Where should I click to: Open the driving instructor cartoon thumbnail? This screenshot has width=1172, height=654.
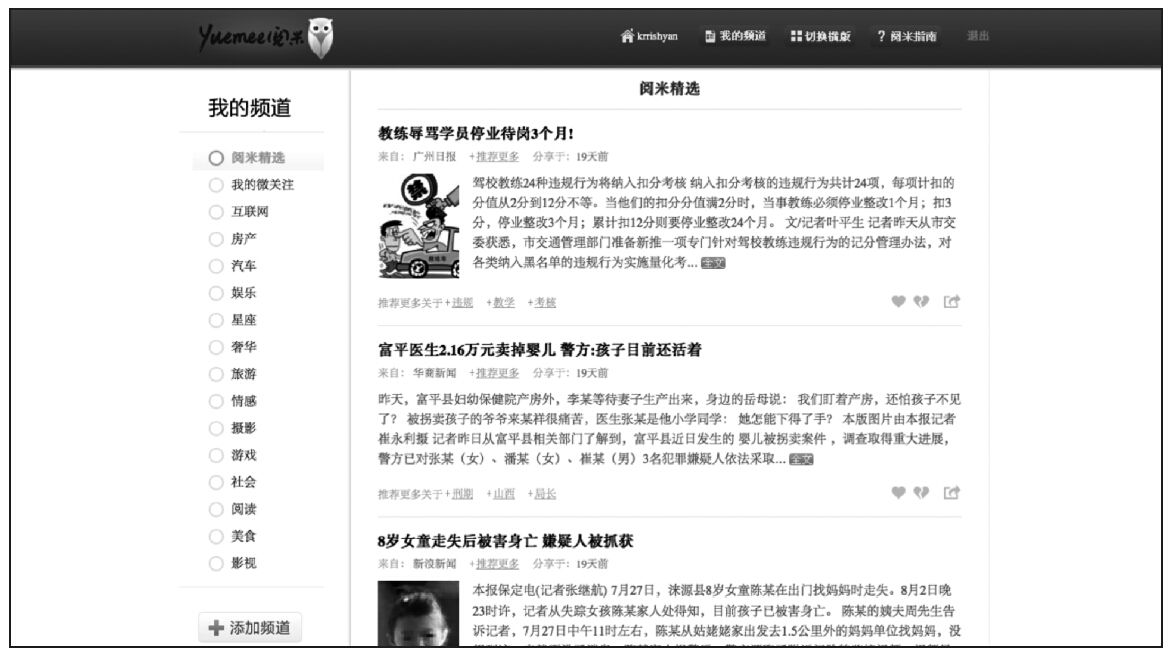419,226
